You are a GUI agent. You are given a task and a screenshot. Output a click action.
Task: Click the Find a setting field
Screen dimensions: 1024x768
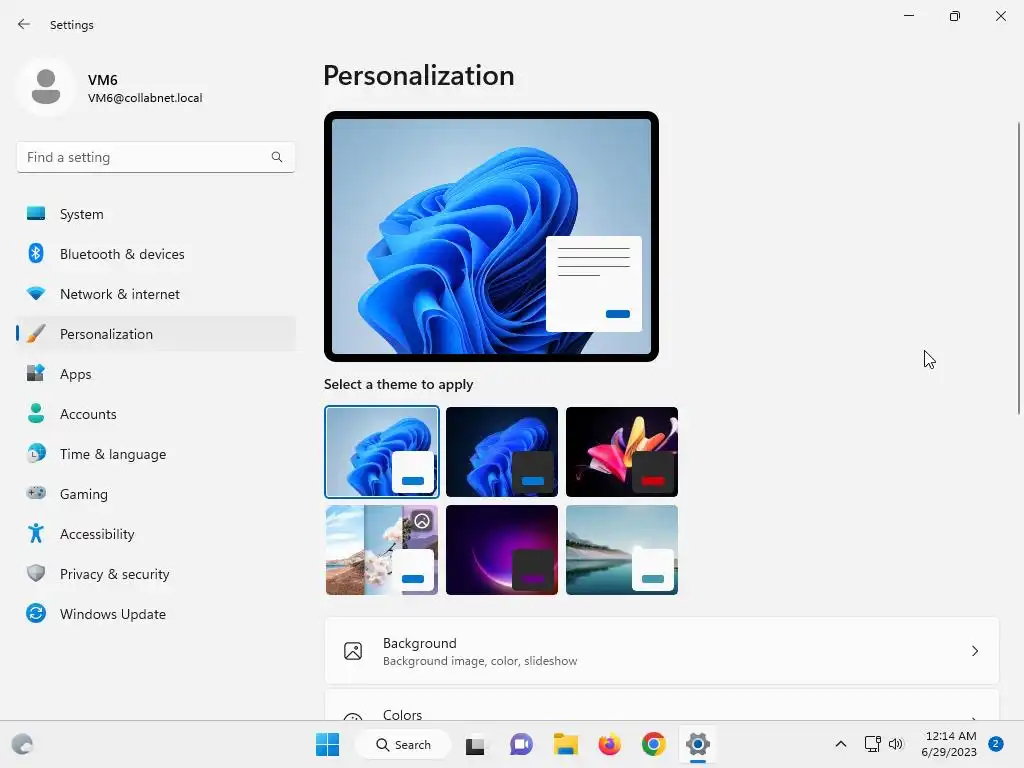coord(156,157)
